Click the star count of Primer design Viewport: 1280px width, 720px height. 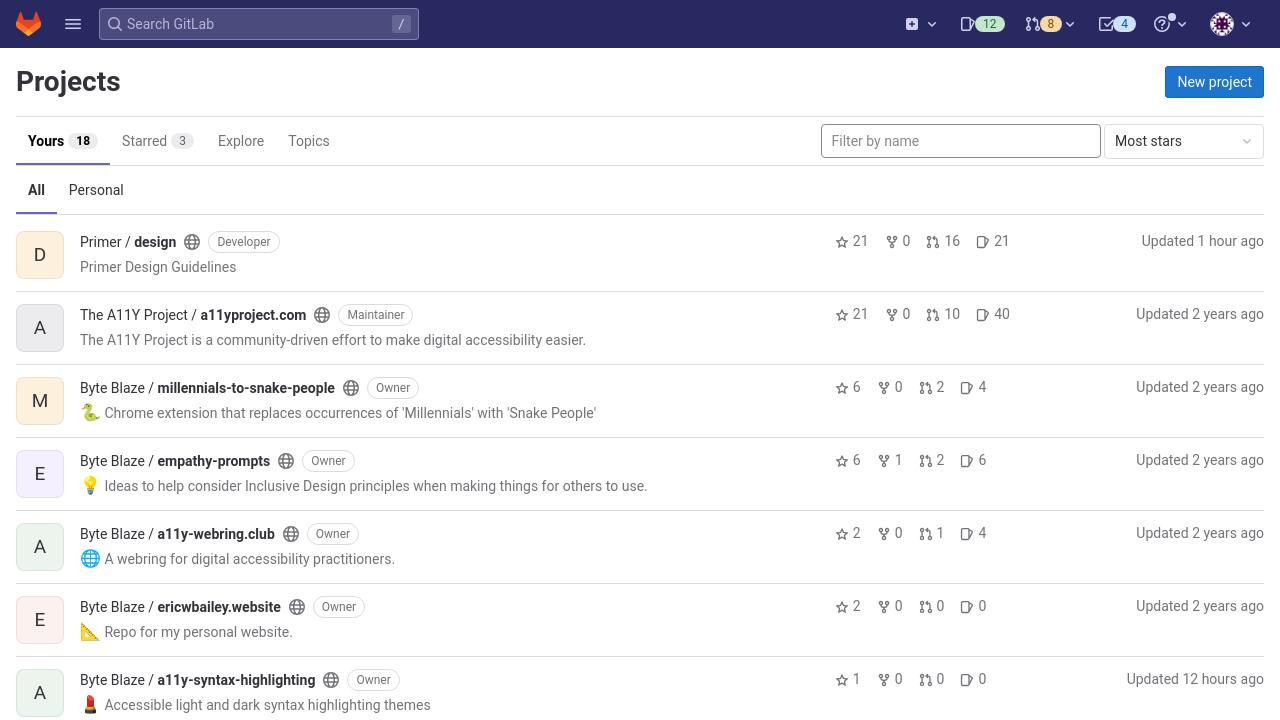852,242
